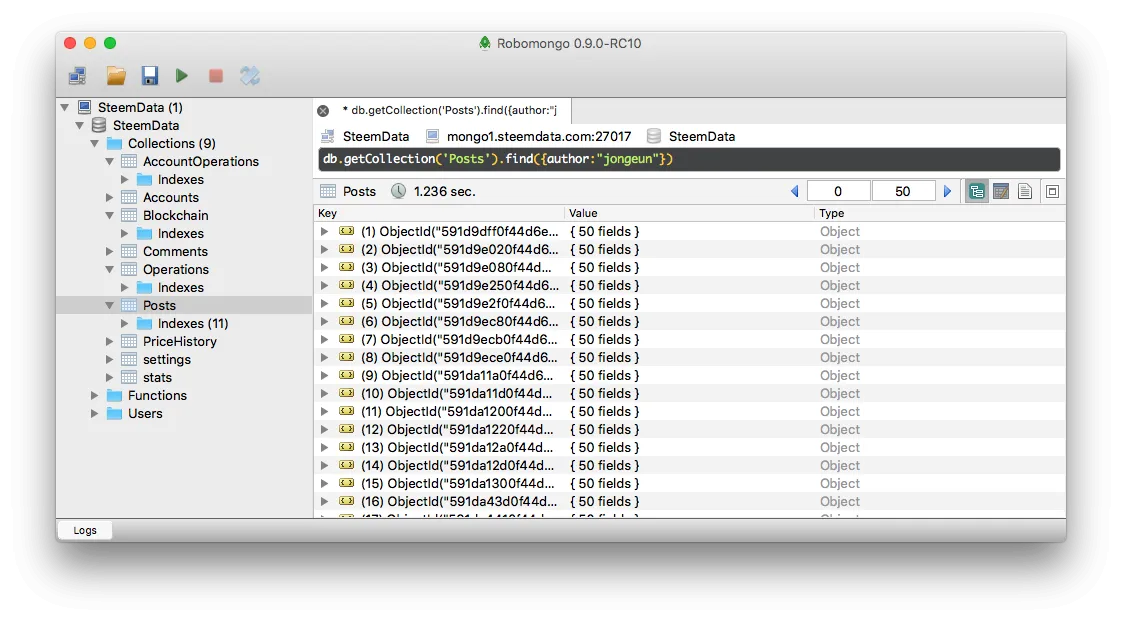Execute the query with green play button
This screenshot has width=1122, height=622.
182,75
